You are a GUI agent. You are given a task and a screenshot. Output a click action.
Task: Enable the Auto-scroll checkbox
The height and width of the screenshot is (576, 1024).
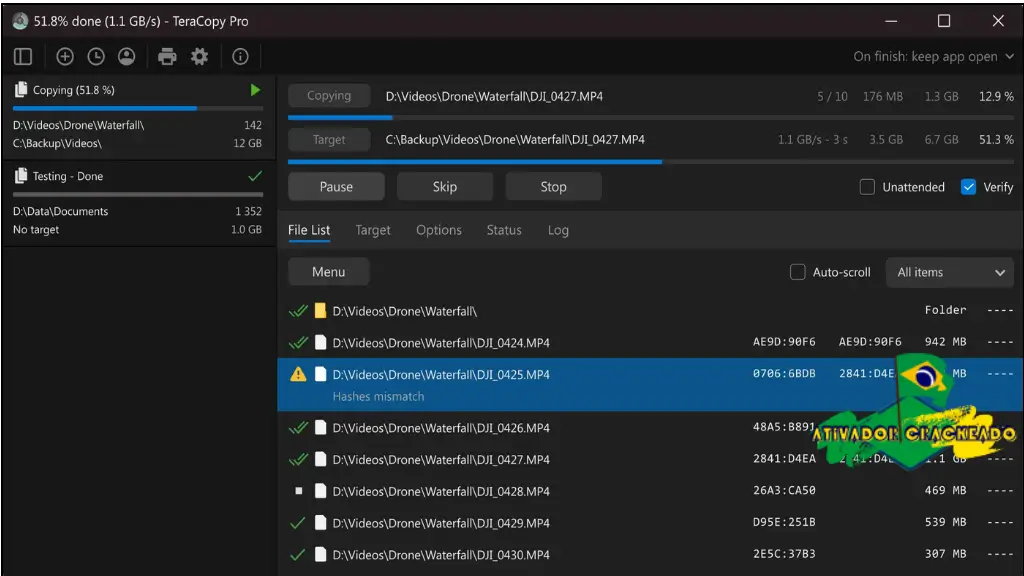pyautogui.click(x=797, y=272)
